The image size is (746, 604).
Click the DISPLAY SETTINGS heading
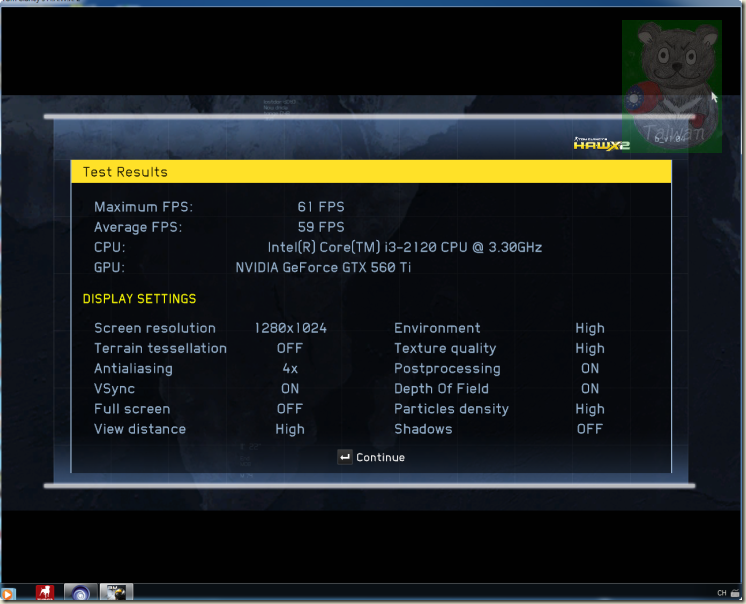pyautogui.click(x=139, y=299)
